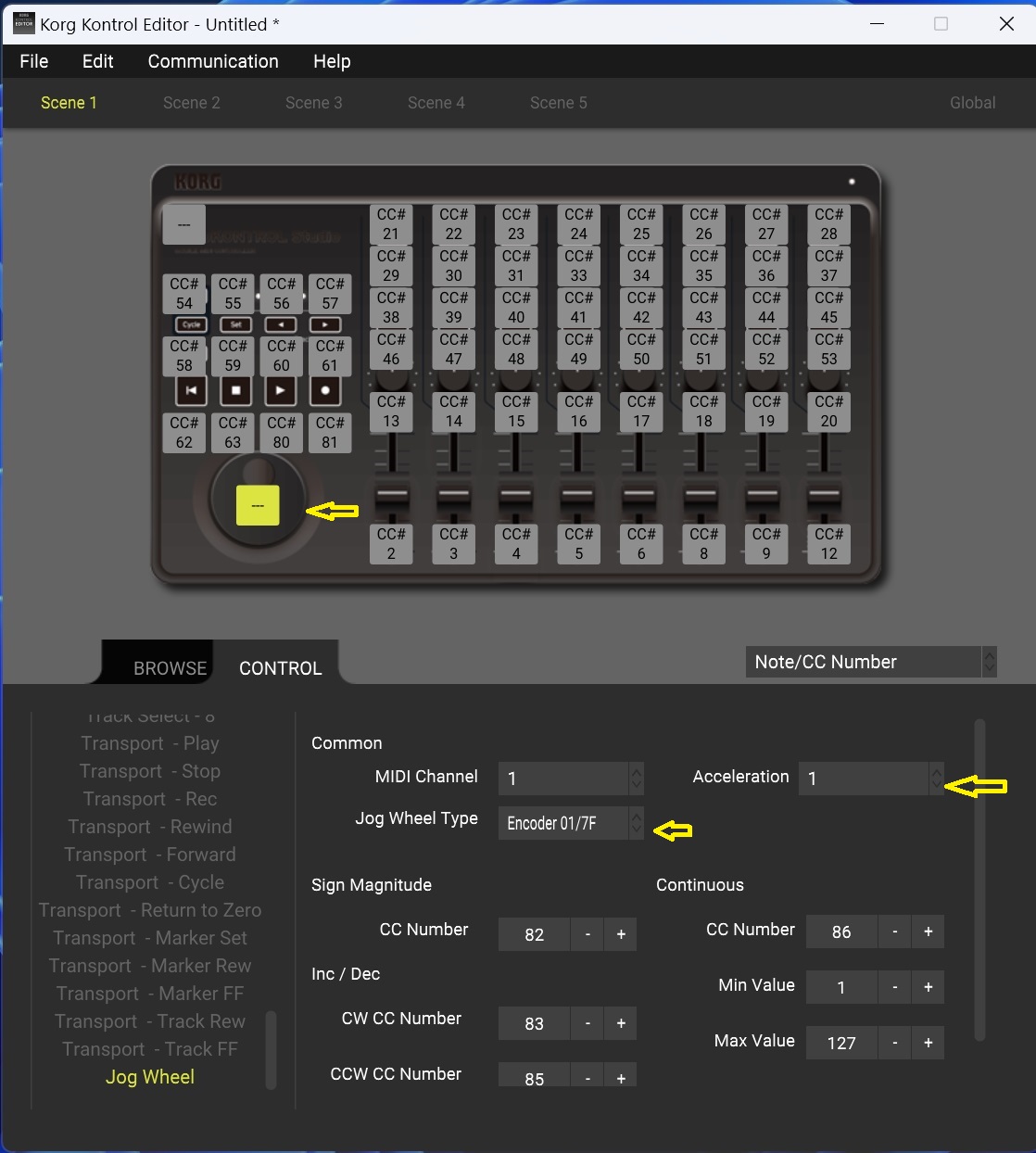Open the File menu

click(34, 61)
